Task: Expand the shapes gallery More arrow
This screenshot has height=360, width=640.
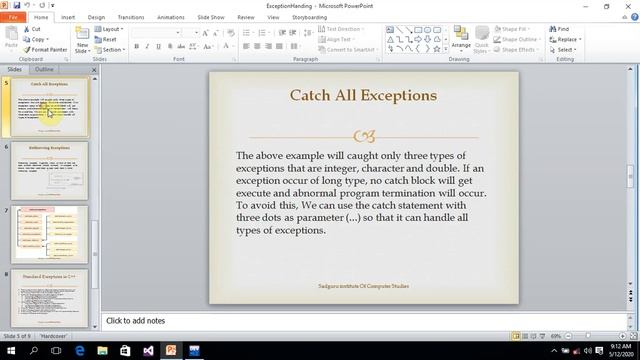Action: [x=446, y=49]
